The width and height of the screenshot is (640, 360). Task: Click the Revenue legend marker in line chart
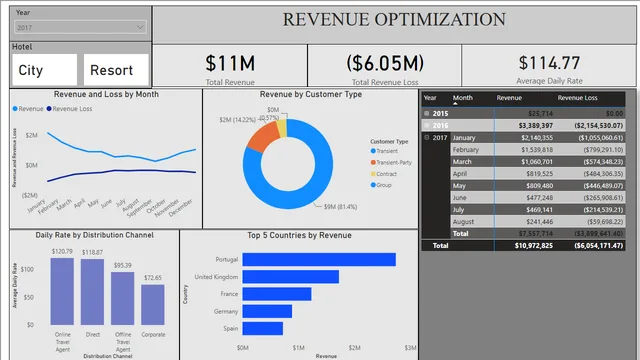click(x=15, y=109)
